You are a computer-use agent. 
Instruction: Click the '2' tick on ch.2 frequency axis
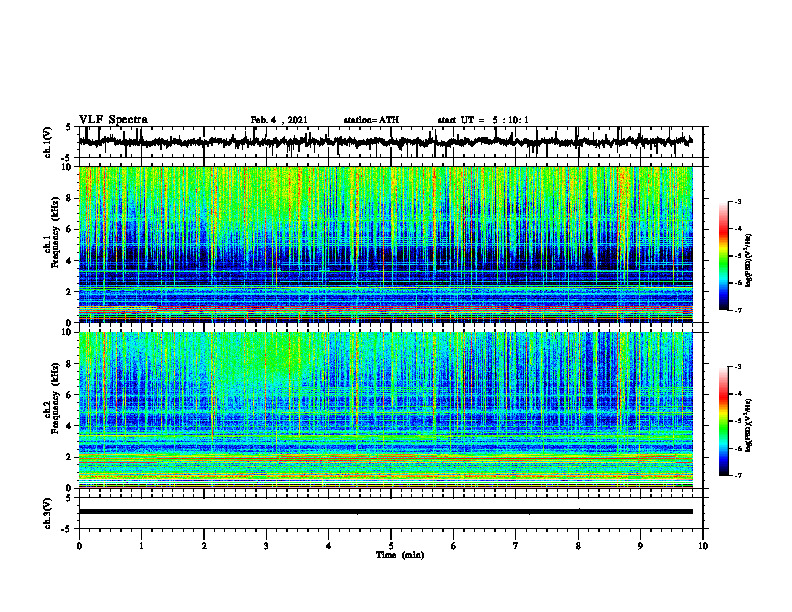point(69,457)
